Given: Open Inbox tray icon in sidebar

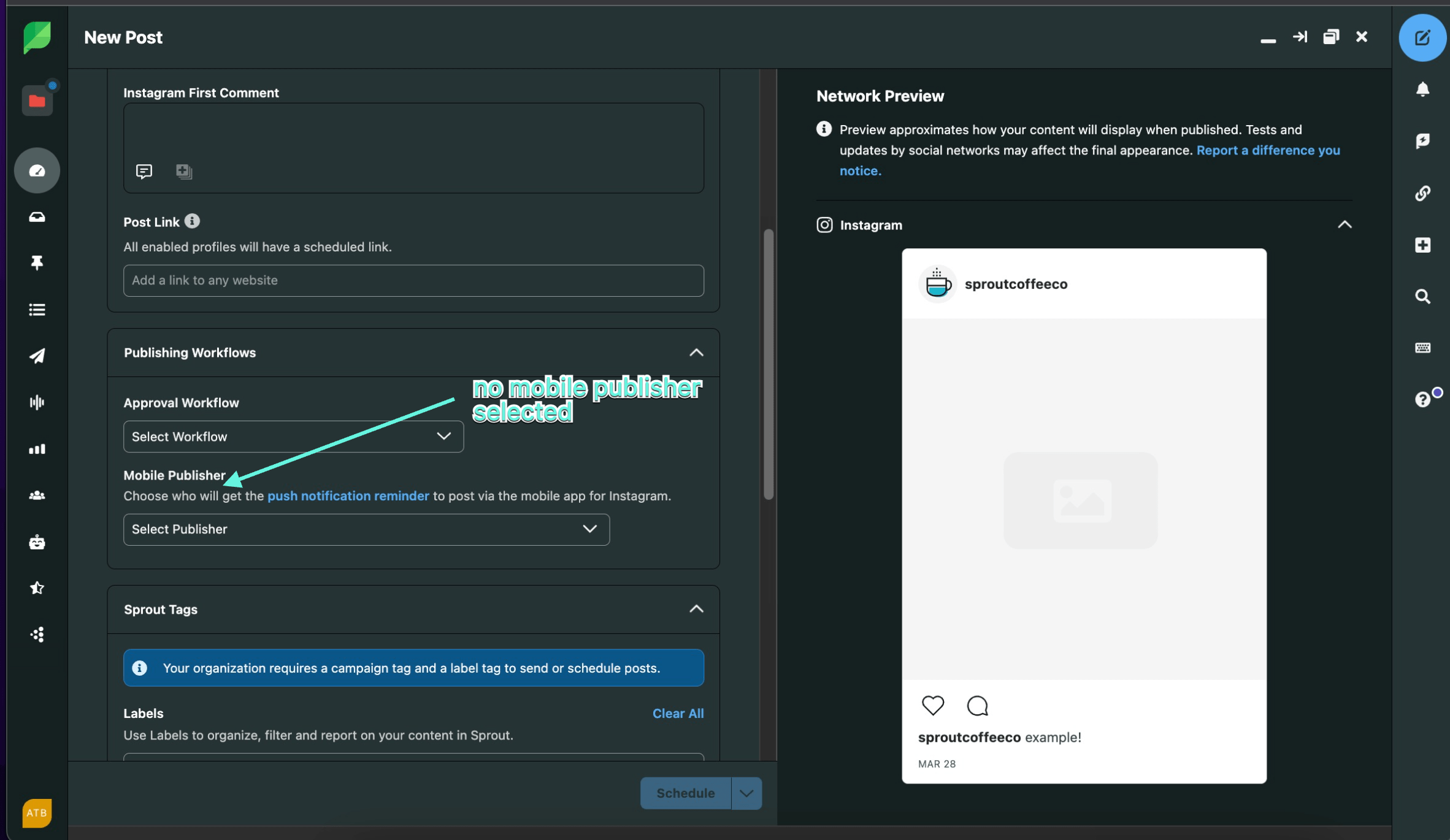Looking at the screenshot, I should click(37, 217).
